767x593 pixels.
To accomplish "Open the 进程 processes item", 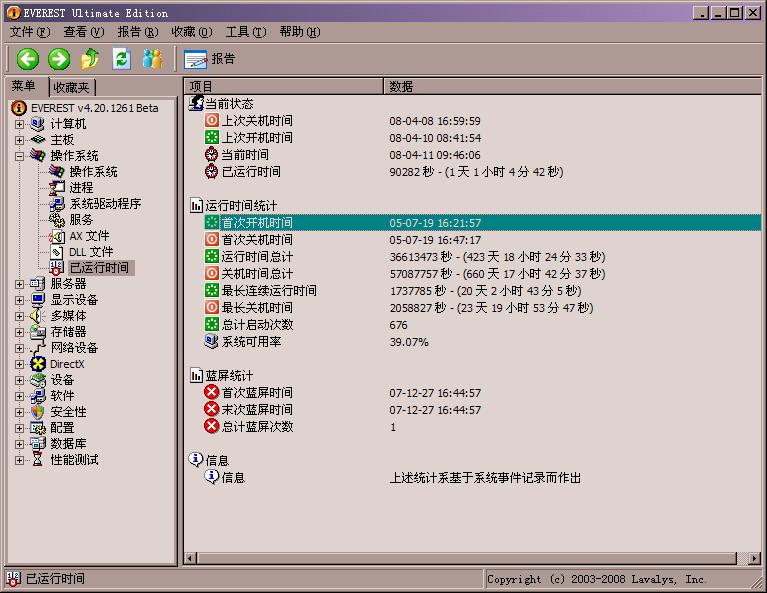I will tap(81, 188).
